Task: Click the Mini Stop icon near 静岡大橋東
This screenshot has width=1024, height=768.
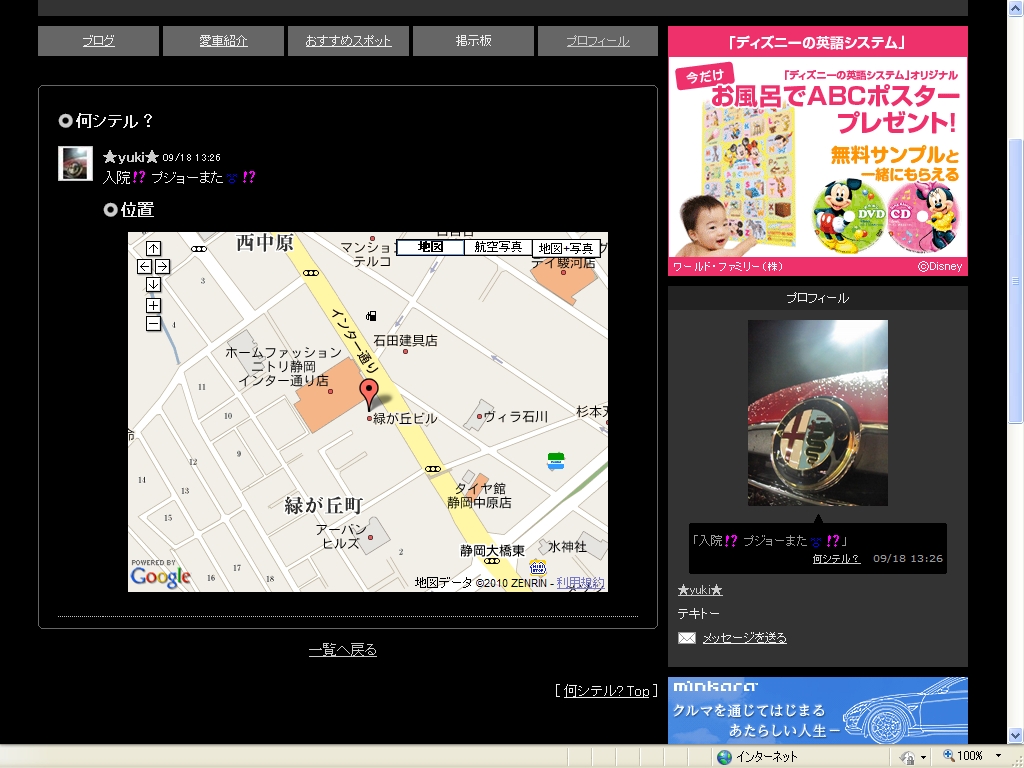Action: click(x=537, y=566)
